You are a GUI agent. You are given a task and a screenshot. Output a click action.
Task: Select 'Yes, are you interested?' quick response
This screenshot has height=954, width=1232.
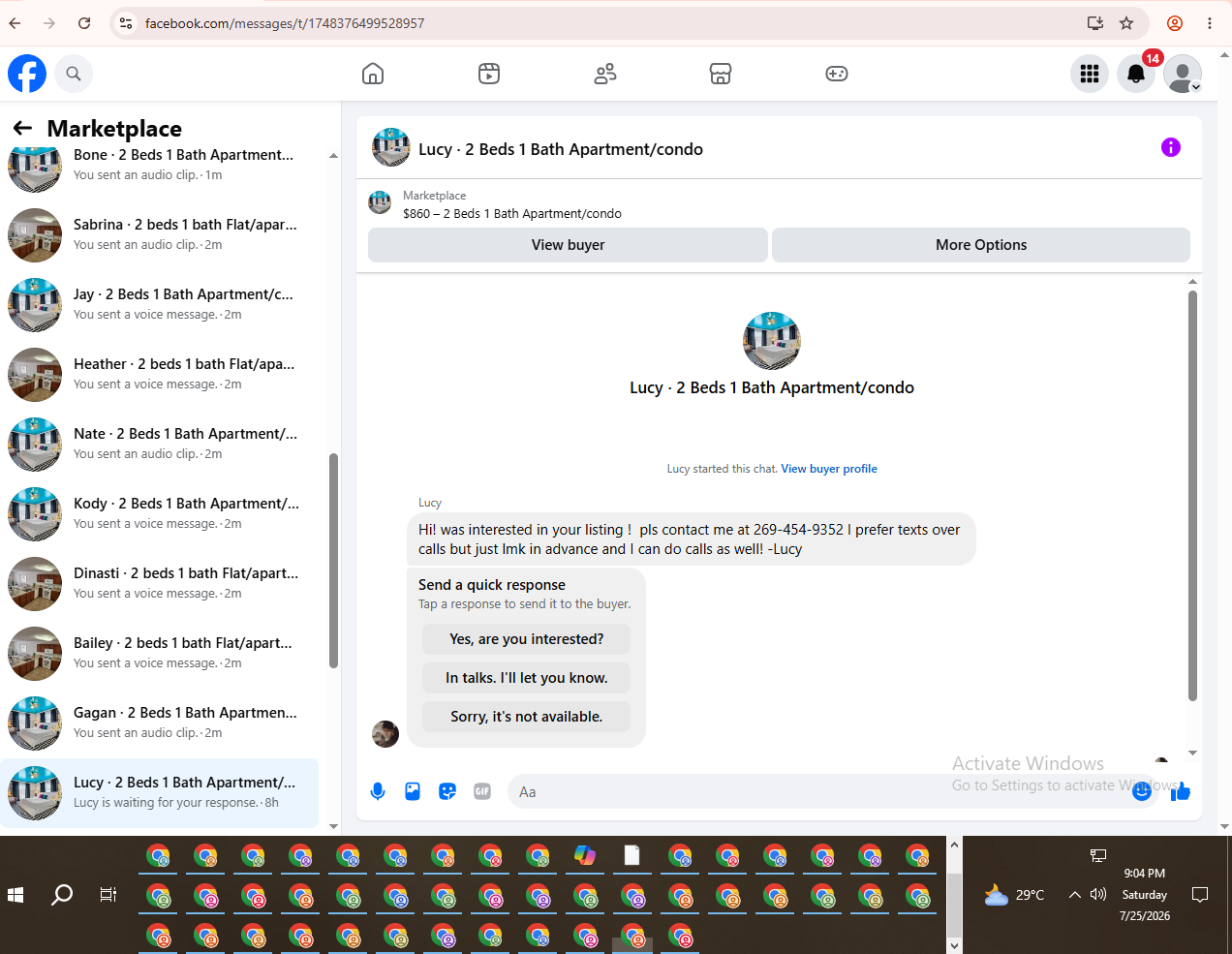tap(526, 639)
